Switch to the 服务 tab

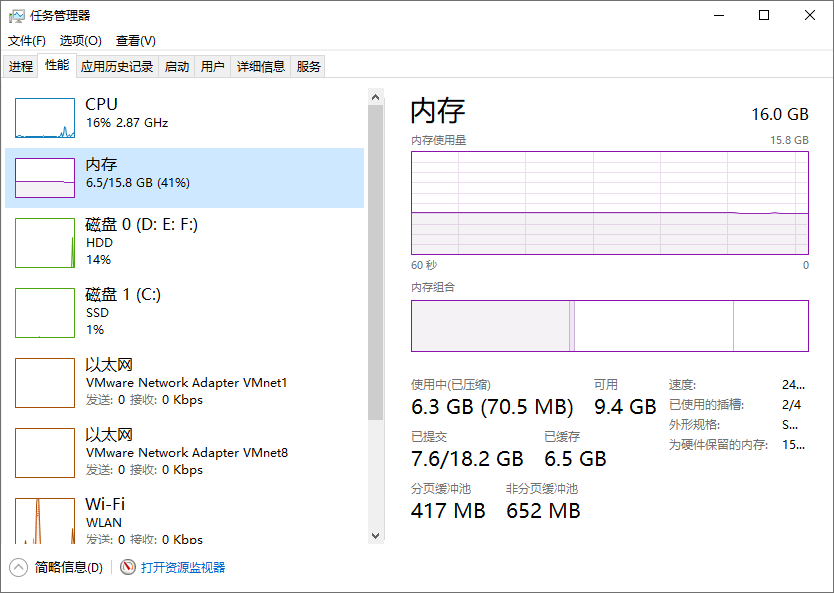coord(309,67)
